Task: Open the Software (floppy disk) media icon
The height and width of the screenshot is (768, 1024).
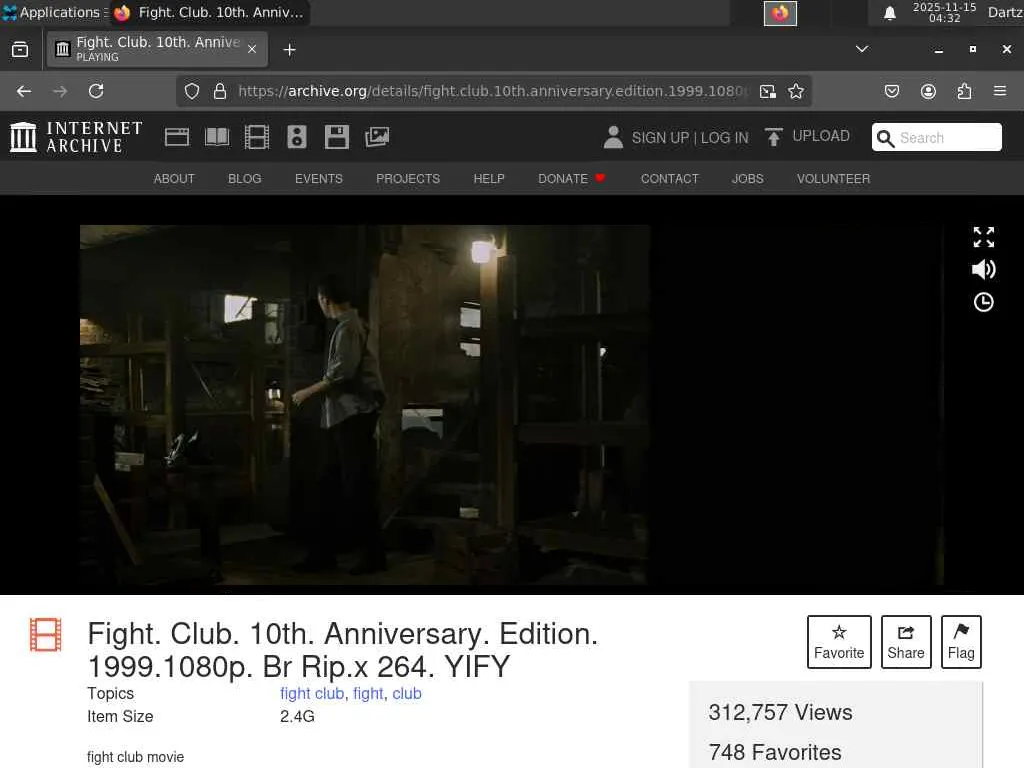Action: (x=337, y=137)
